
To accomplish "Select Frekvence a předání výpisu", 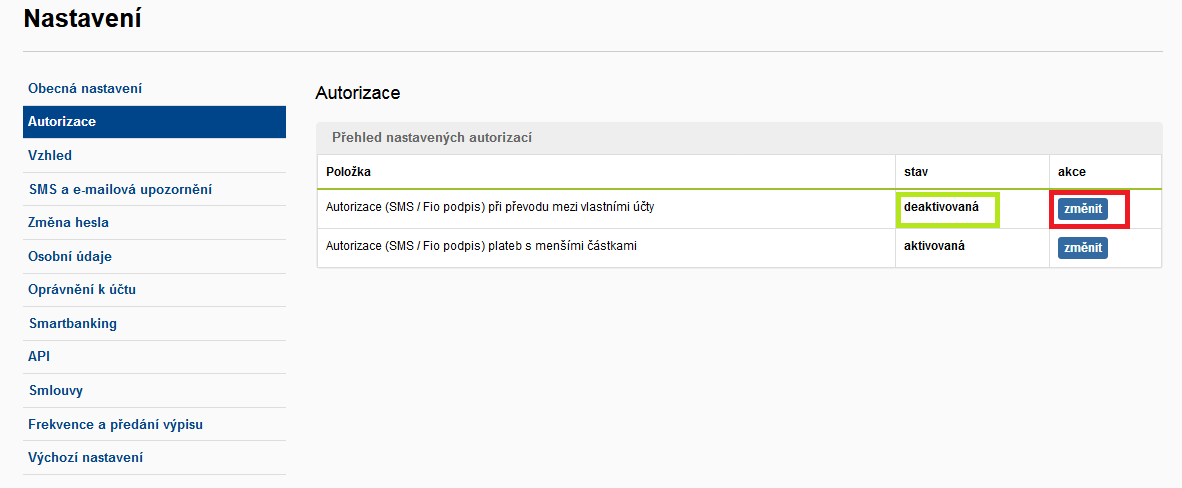I will pos(154,424).
